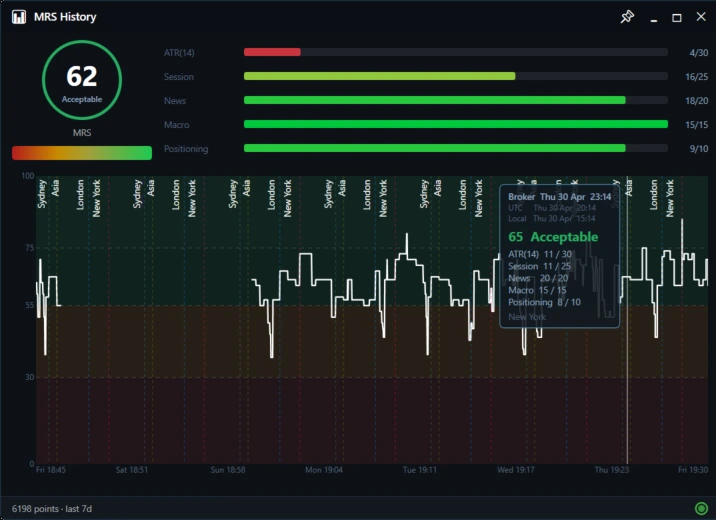Image resolution: width=716 pixels, height=520 pixels.
Task: Click the 62 Acceptable score gauge
Action: tap(82, 80)
